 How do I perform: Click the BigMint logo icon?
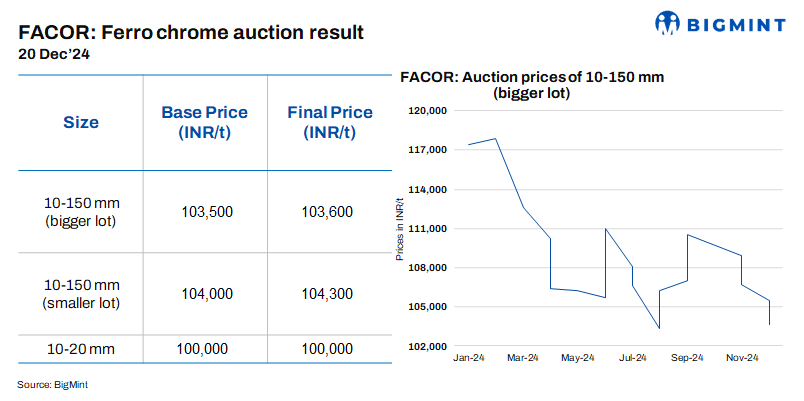tap(668, 23)
